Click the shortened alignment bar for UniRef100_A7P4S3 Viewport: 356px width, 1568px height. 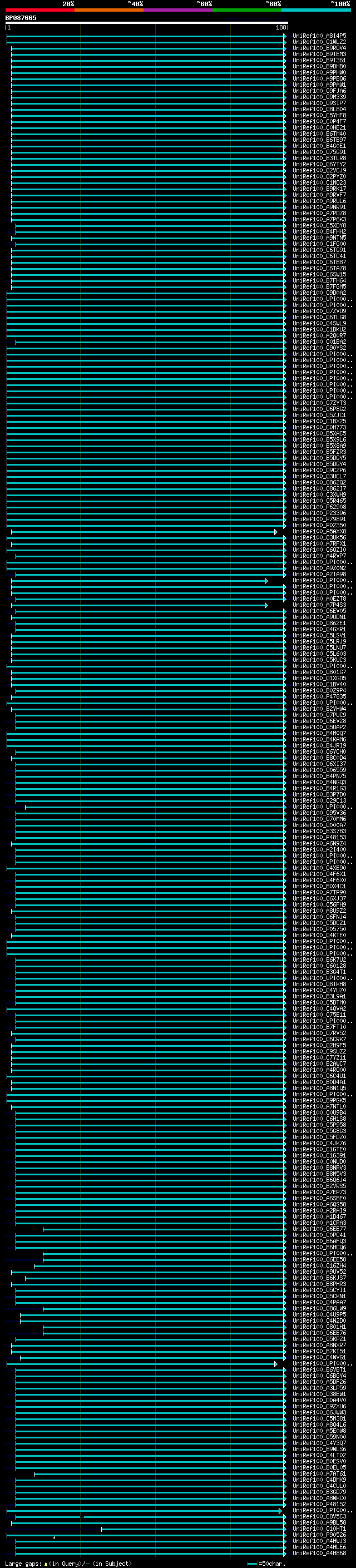[140, 605]
